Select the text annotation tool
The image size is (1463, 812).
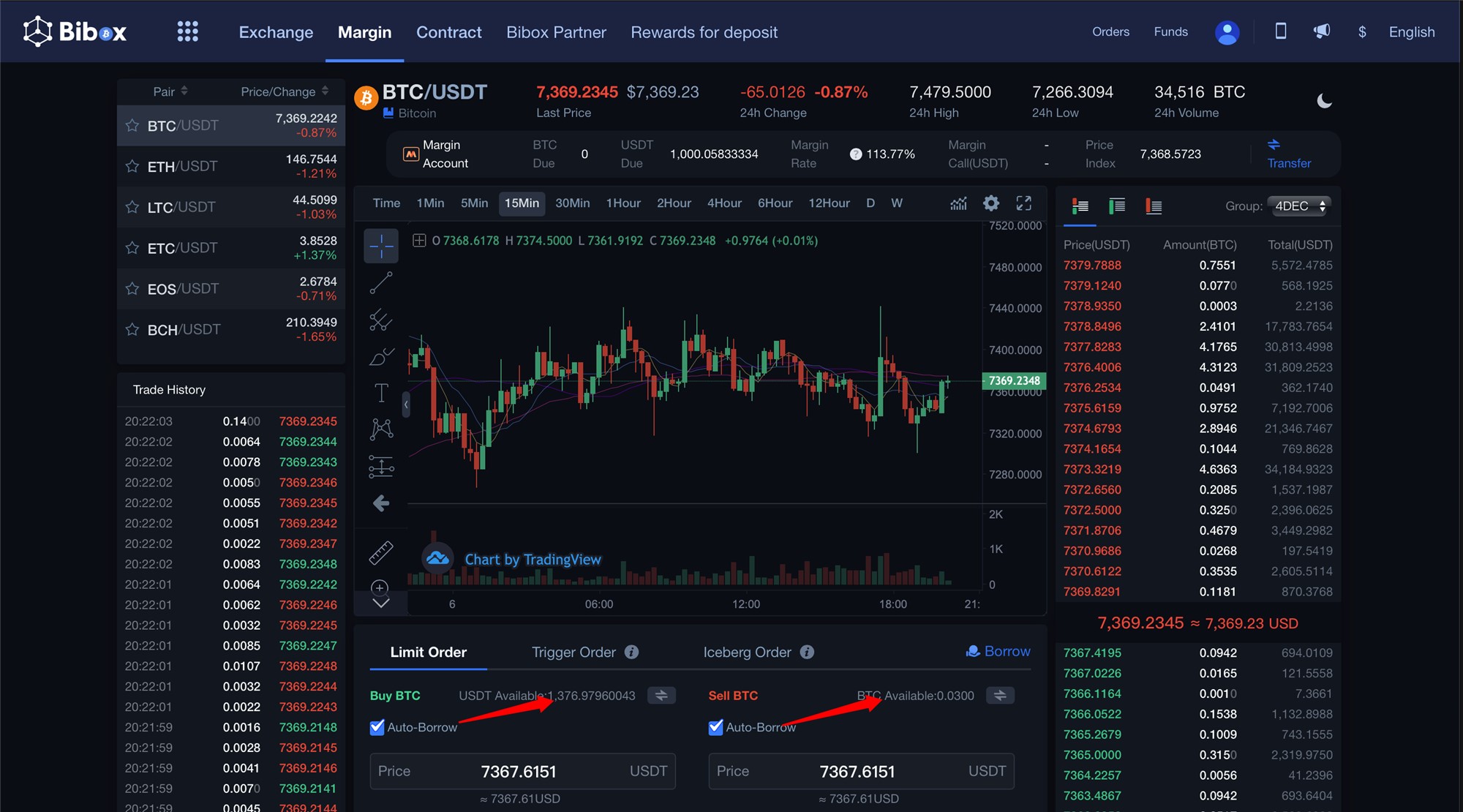(381, 393)
